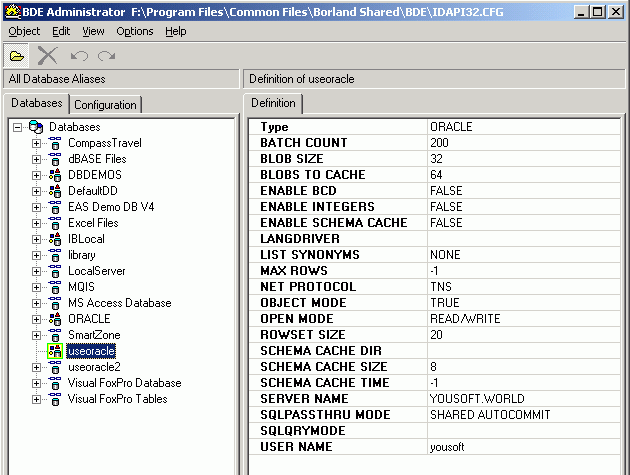The width and height of the screenshot is (630, 475).
Task: Click the DefaultDD alias icon
Action: pos(55,191)
